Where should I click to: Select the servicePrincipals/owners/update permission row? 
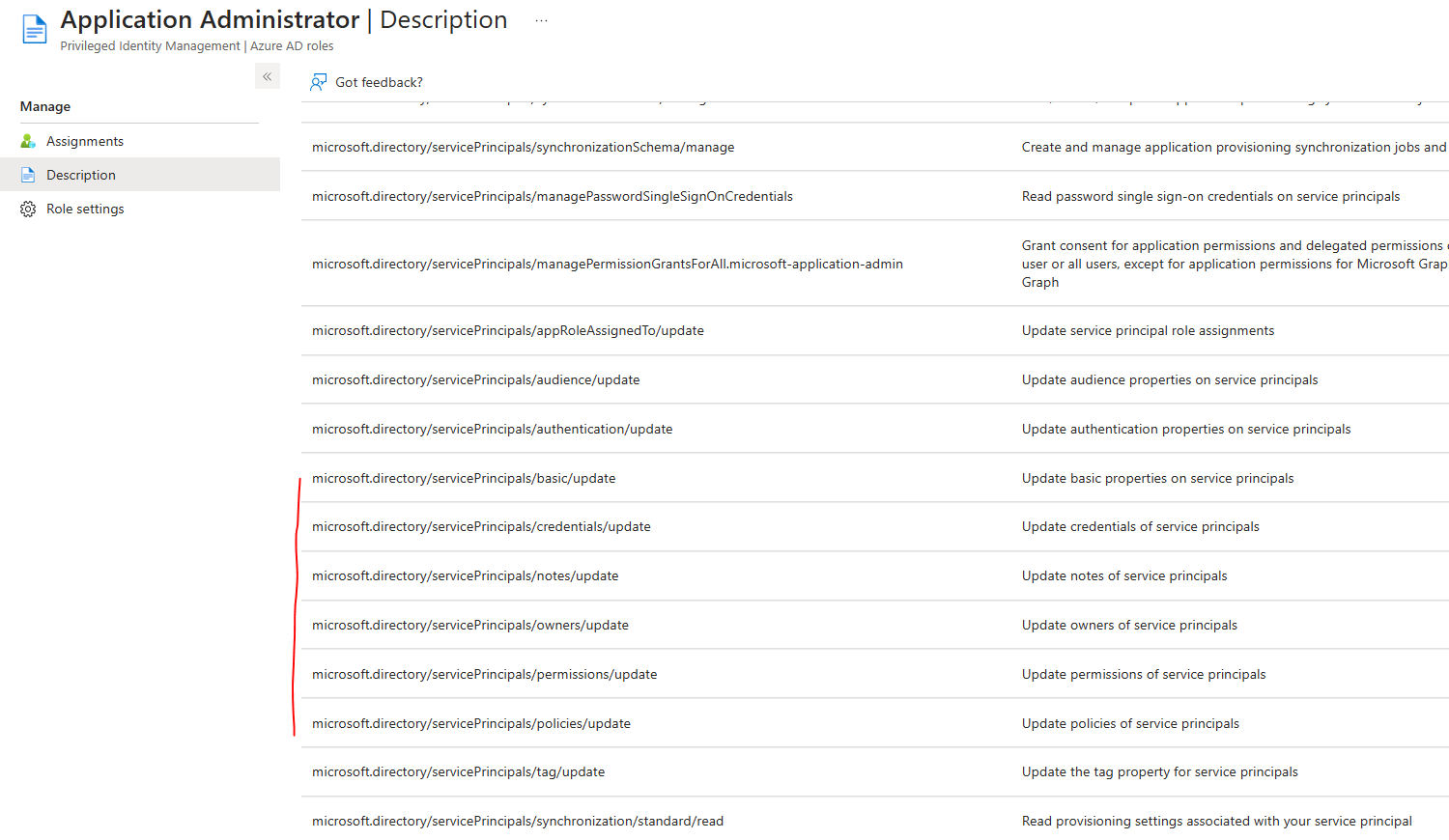pos(470,625)
